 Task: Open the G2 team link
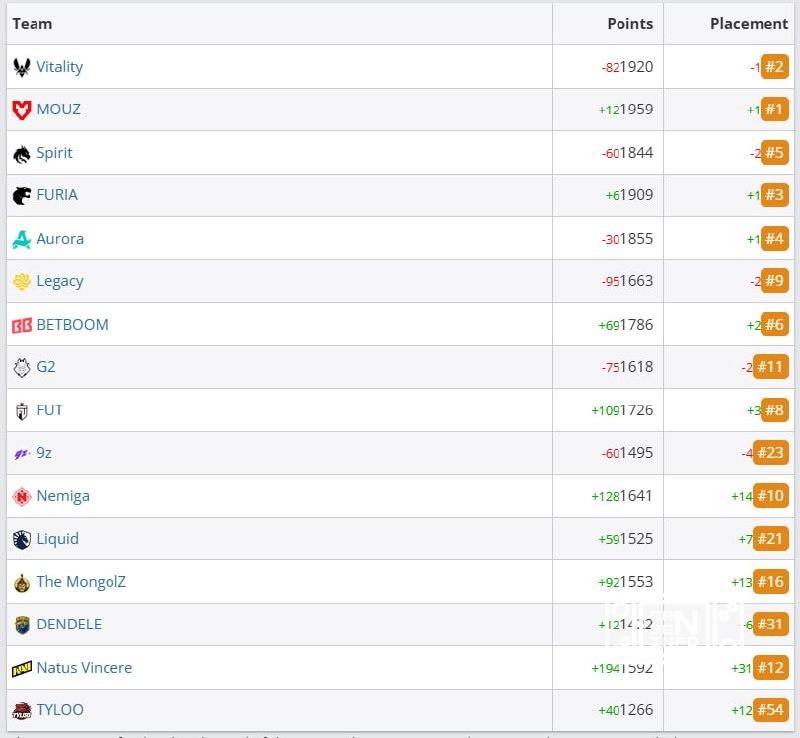pyautogui.click(x=46, y=367)
